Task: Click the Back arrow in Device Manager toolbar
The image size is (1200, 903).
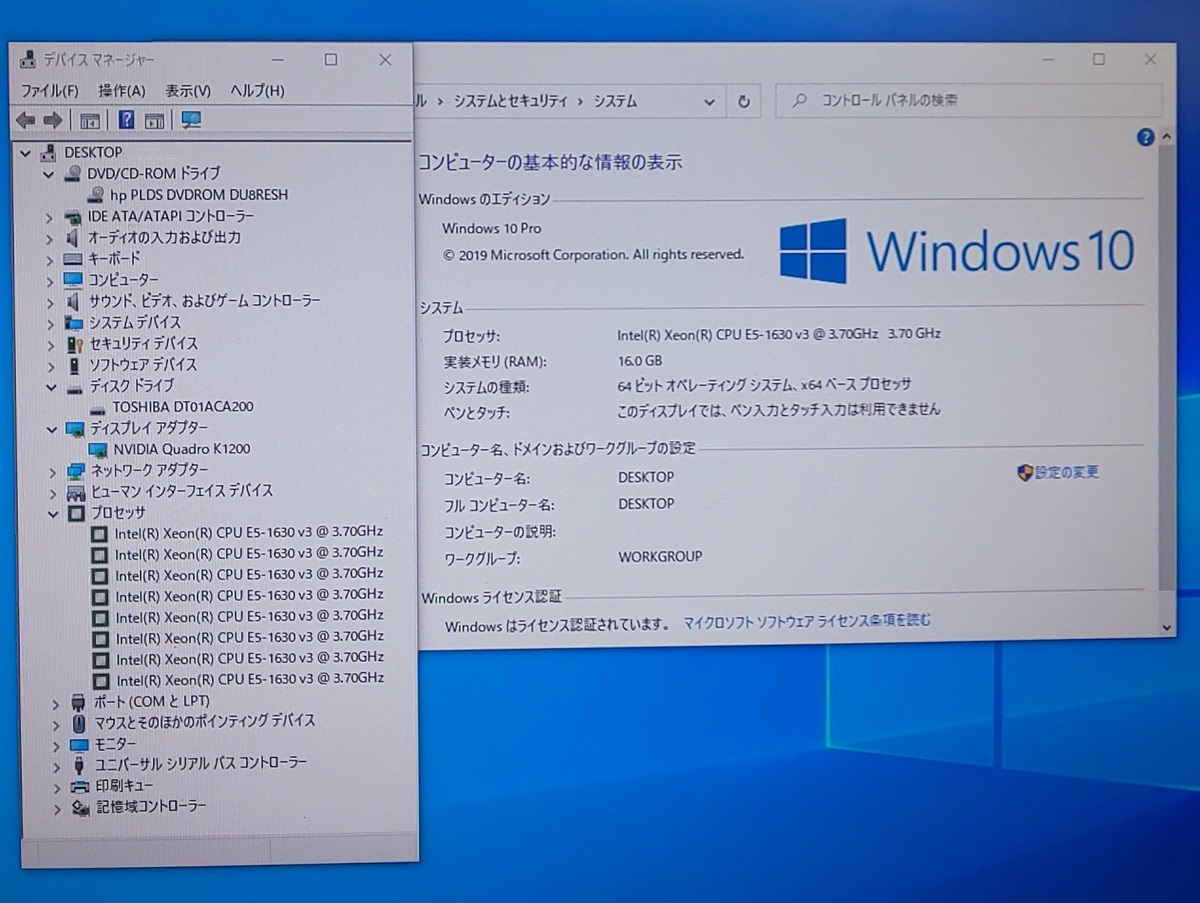Action: click(x=26, y=120)
